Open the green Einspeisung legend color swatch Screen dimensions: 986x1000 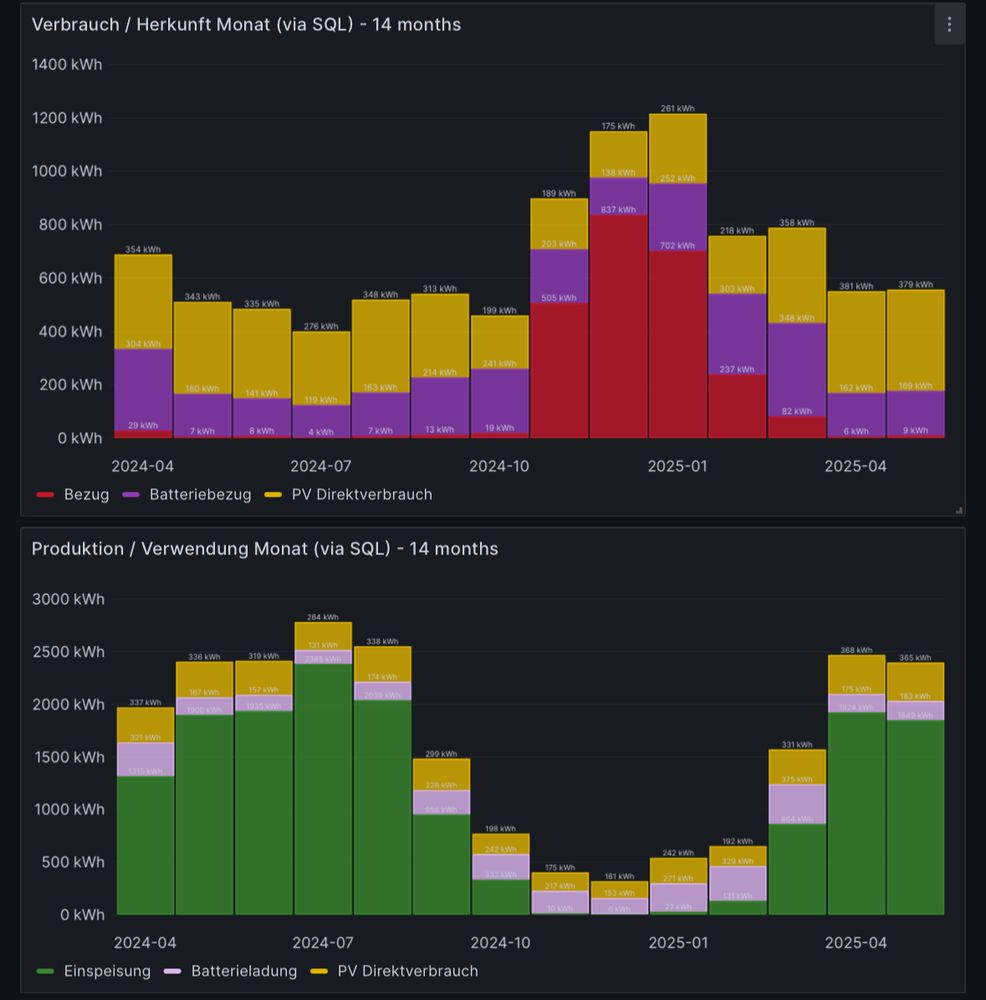point(45,971)
